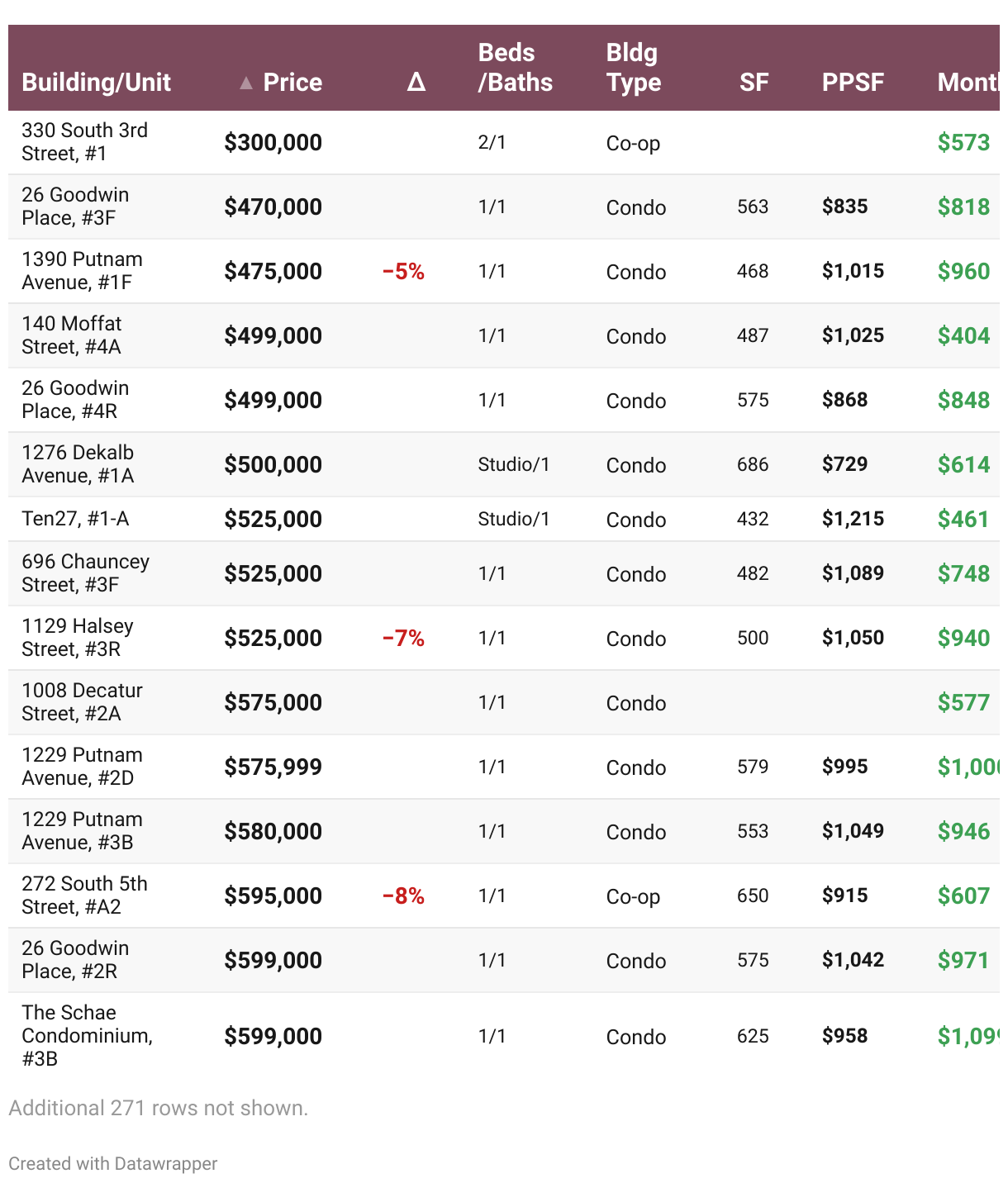This screenshot has height=1183, width=1008.
Task: Select the 1390 Putnam Avenue, #1F row
Action: [x=82, y=271]
